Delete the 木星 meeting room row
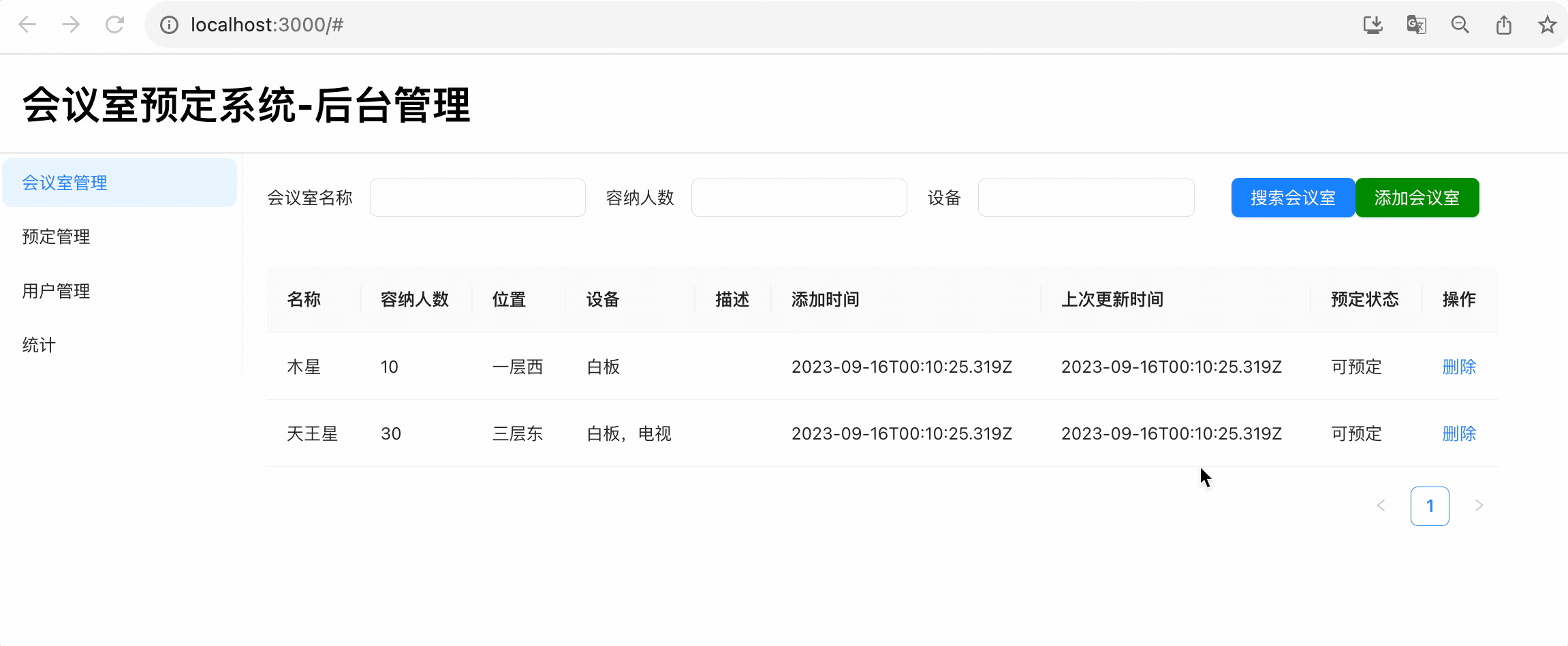 [1458, 367]
